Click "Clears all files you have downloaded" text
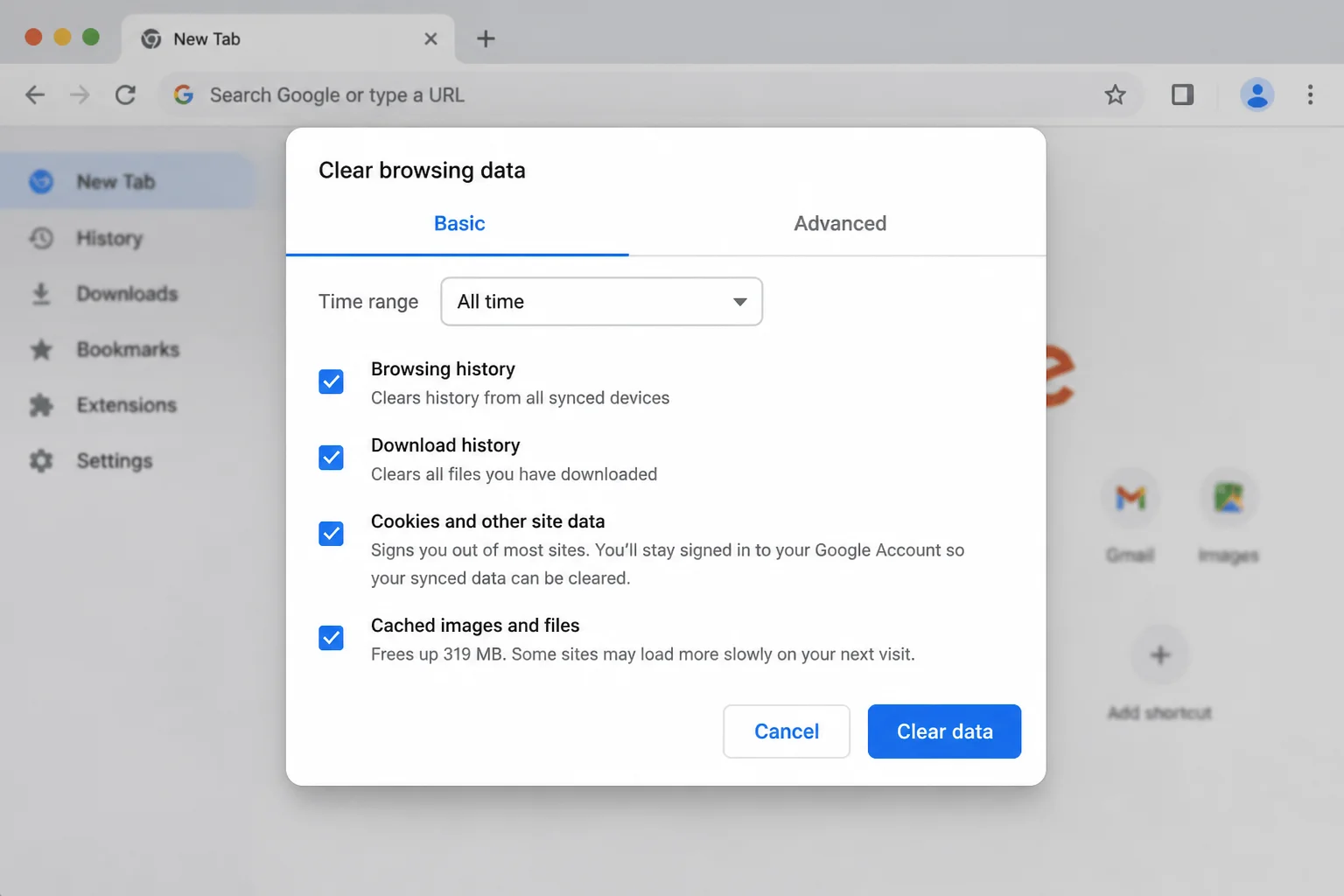Image resolution: width=1344 pixels, height=896 pixels. click(x=514, y=474)
